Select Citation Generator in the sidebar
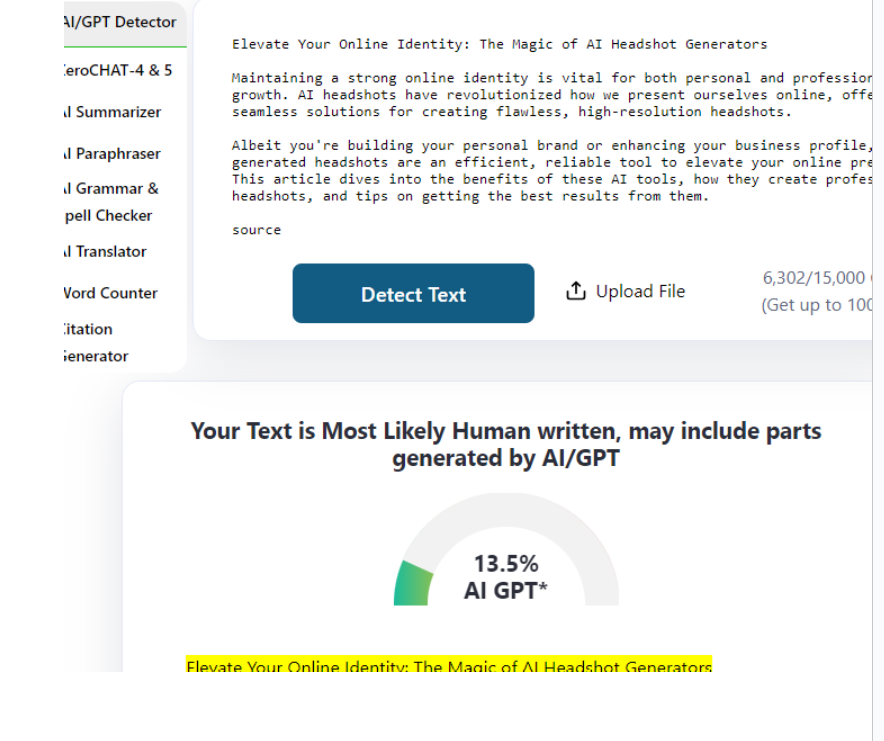This screenshot has width=884, height=741. coord(96,342)
